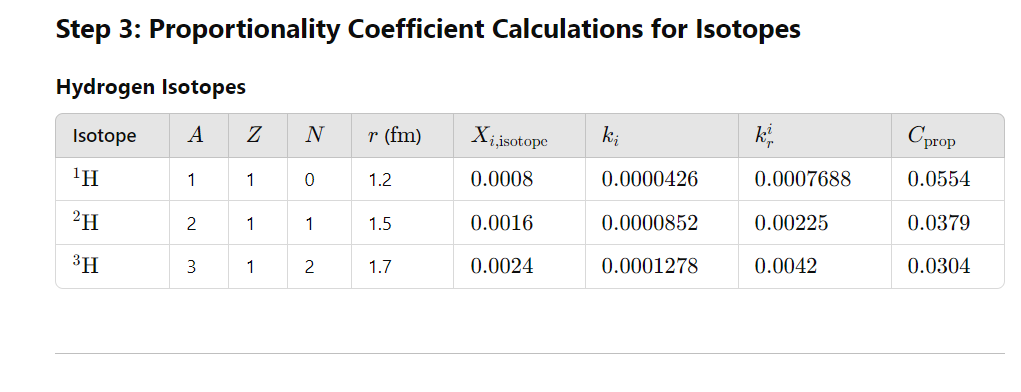Click the 0.0304 C prop value
This screenshot has height=392, width=1021.
938,266
